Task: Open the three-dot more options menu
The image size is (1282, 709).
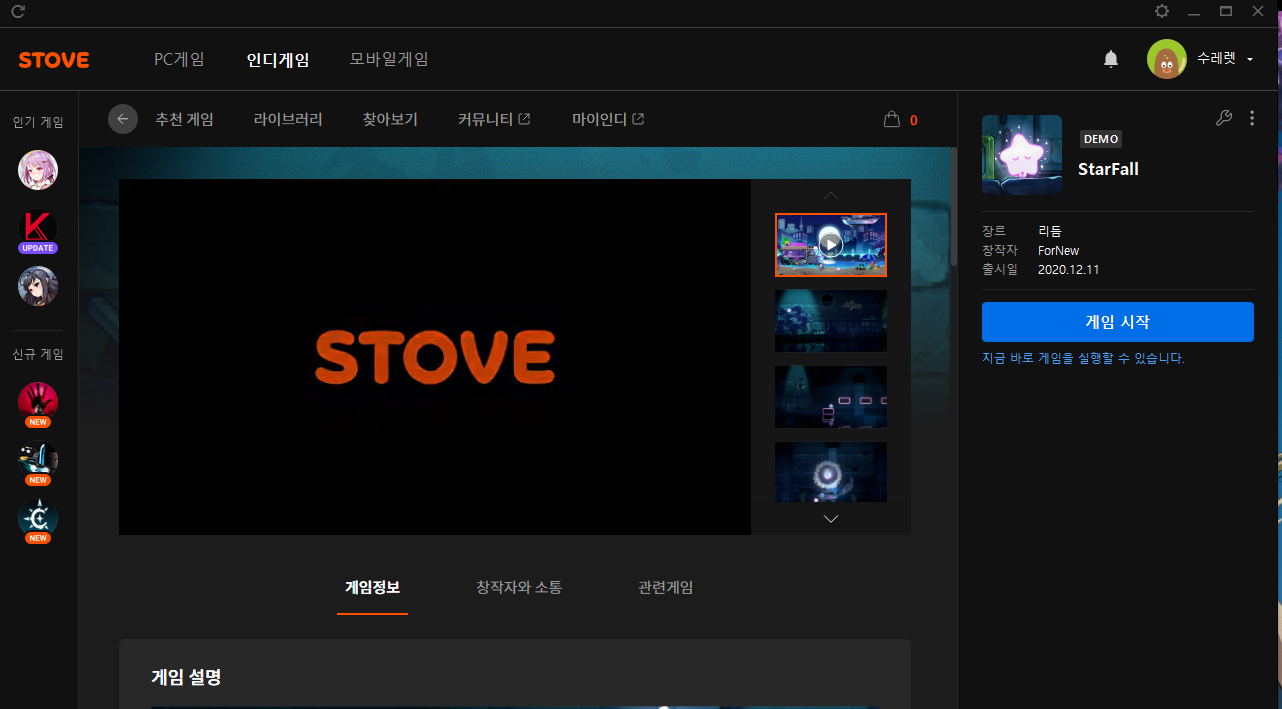Action: (1252, 118)
